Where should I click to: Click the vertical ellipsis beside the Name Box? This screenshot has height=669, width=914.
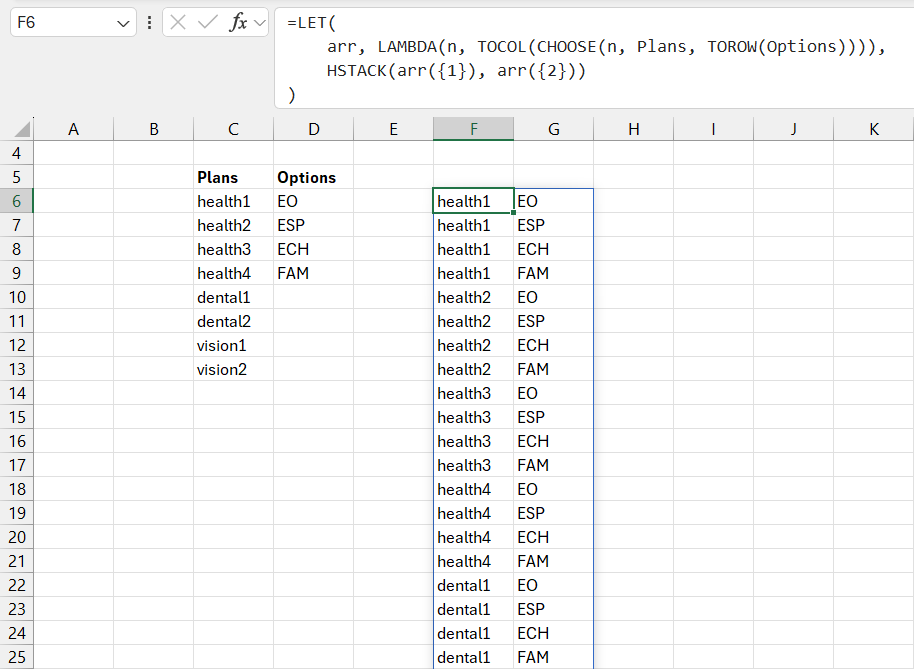(148, 22)
